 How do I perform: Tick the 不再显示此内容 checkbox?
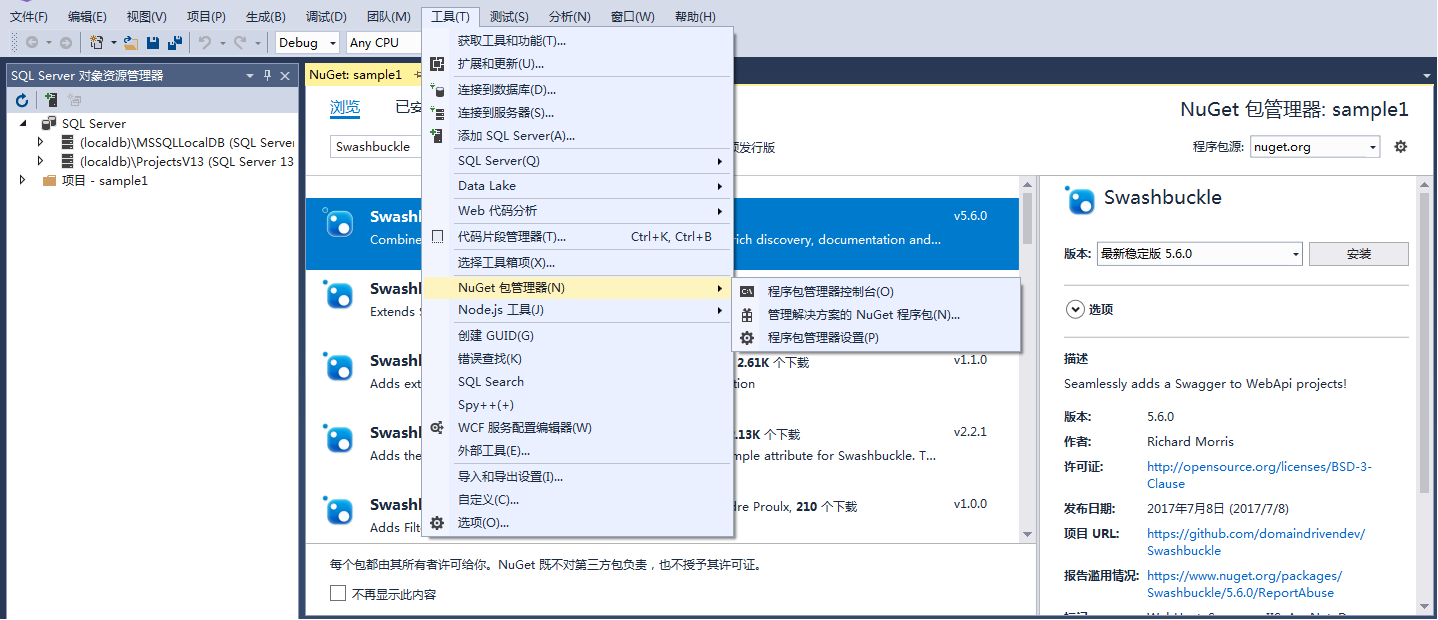(x=338, y=594)
